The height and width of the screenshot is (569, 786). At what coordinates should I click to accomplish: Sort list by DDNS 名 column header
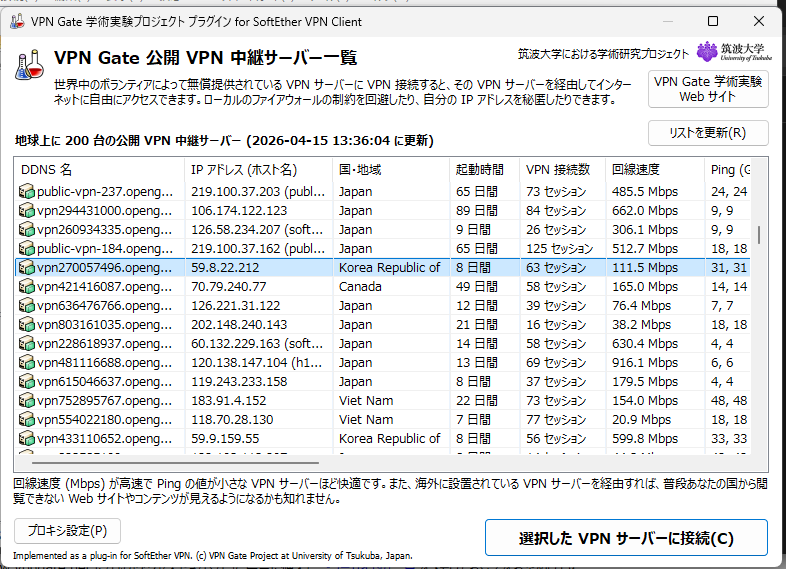point(98,169)
